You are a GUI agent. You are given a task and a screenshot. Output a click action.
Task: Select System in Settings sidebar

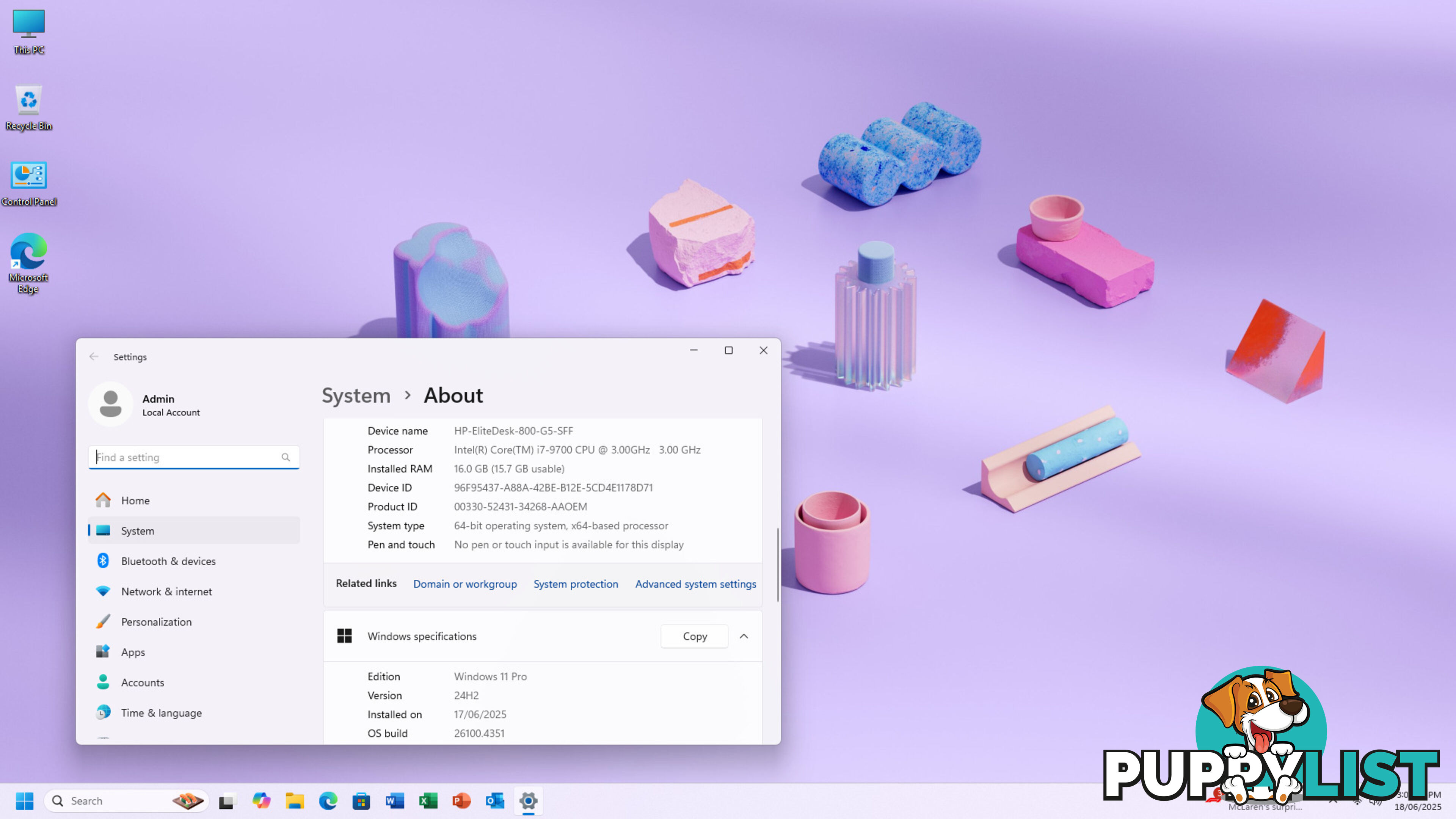point(194,531)
